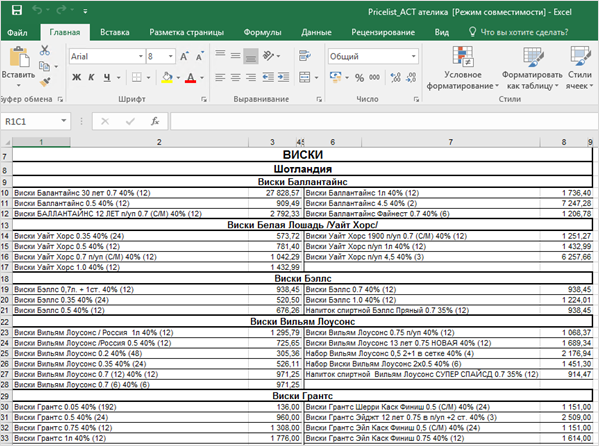
Task: Switch to Разметка страницы tab
Action: [186, 32]
